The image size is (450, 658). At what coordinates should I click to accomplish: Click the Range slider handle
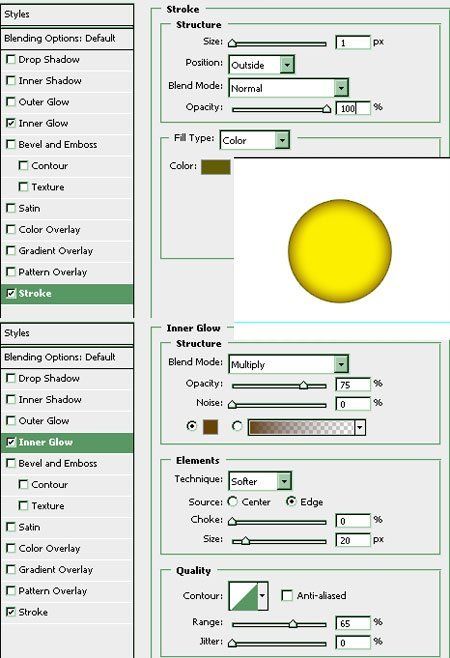[x=293, y=624]
